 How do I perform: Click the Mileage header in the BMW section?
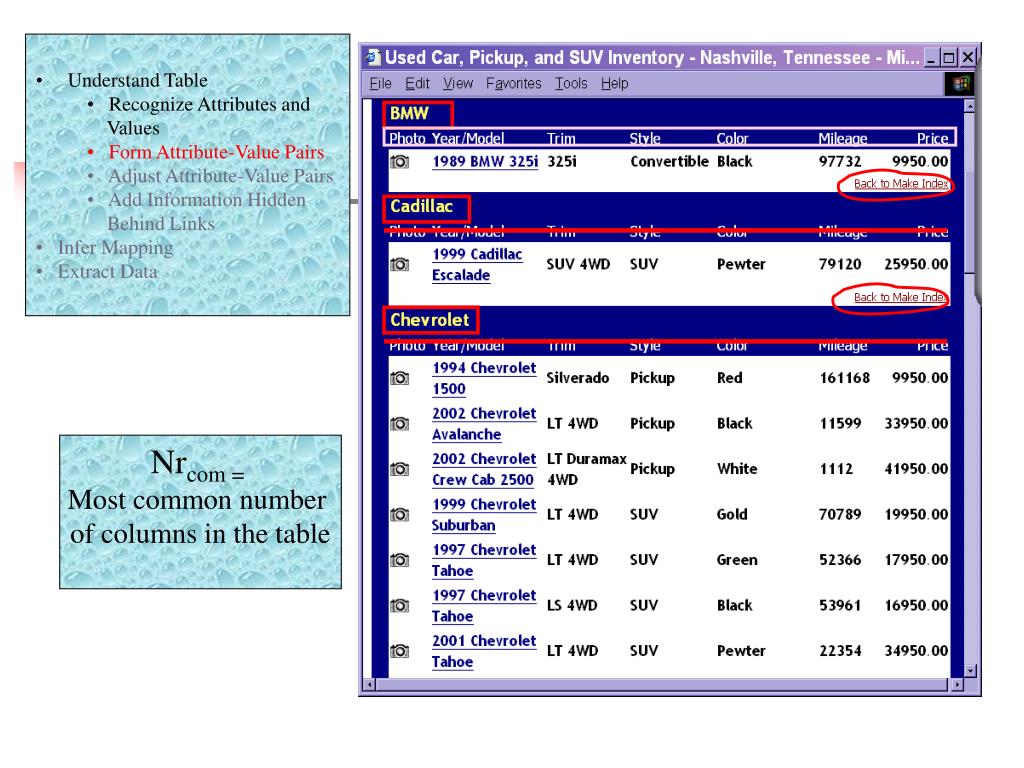click(842, 138)
